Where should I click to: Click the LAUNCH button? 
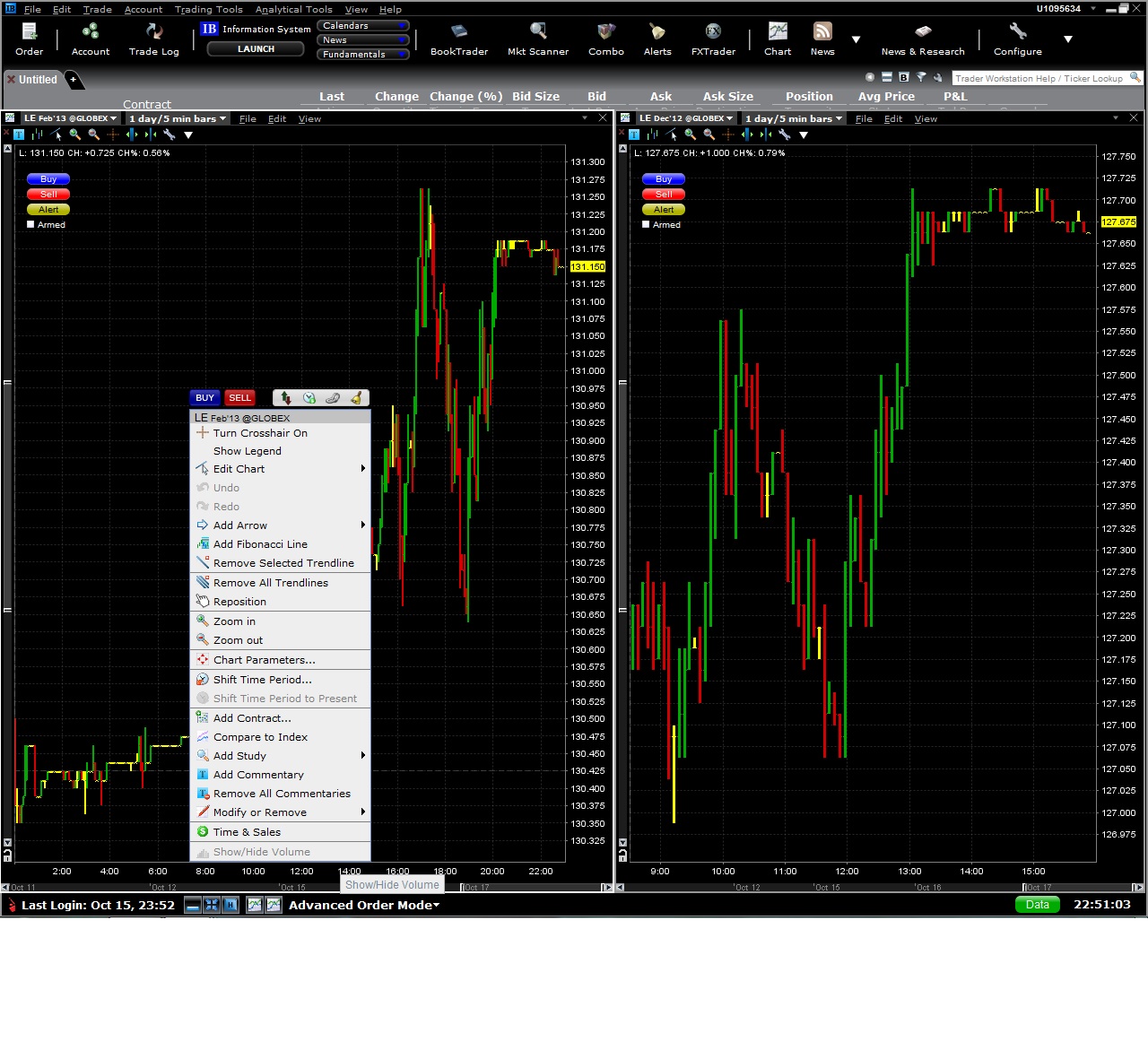257,49
